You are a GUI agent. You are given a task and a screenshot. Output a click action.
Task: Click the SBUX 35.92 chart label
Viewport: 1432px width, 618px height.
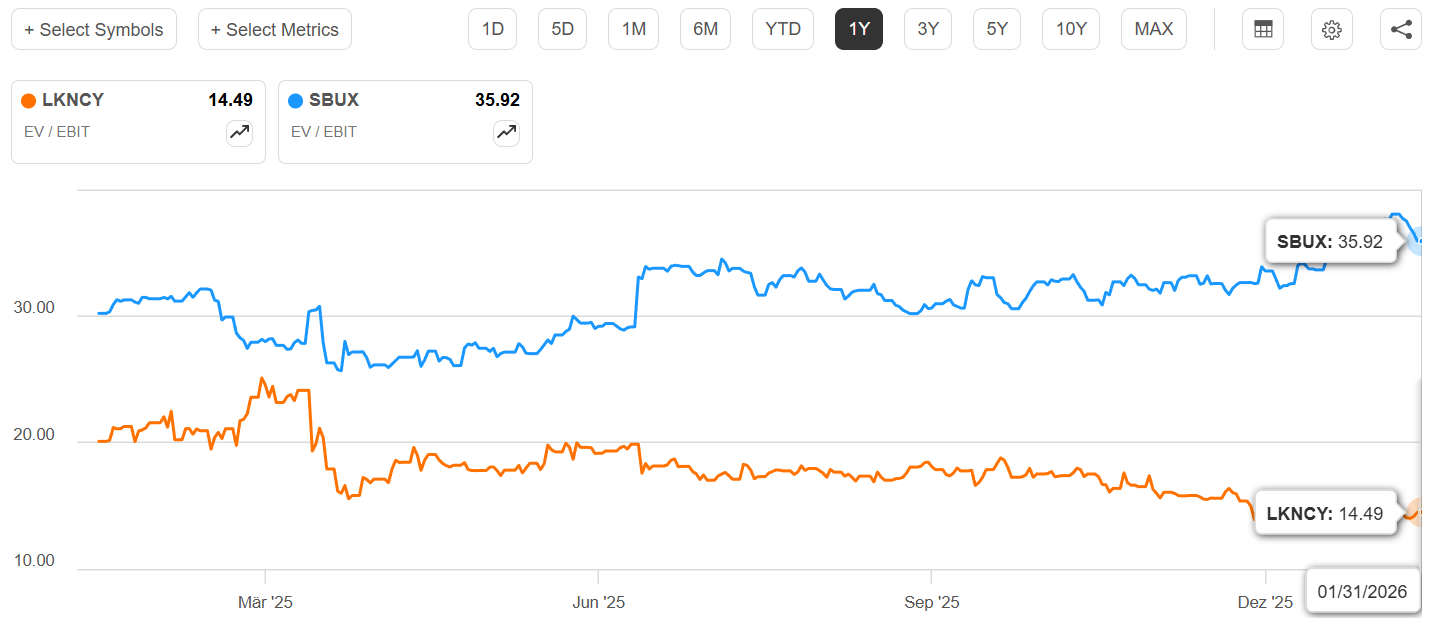coord(1330,241)
